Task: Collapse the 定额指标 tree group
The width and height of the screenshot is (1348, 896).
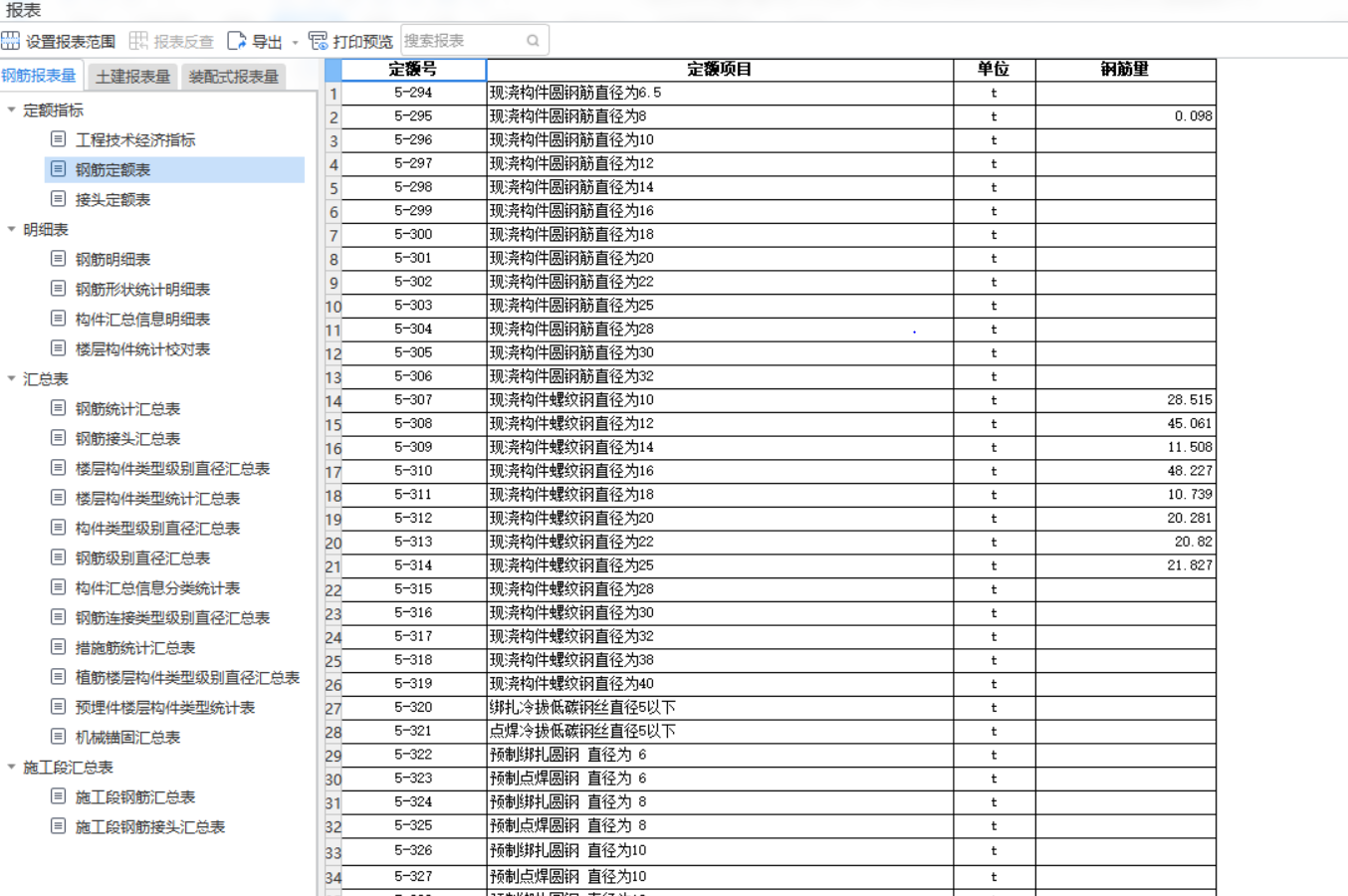Action: [x=11, y=111]
